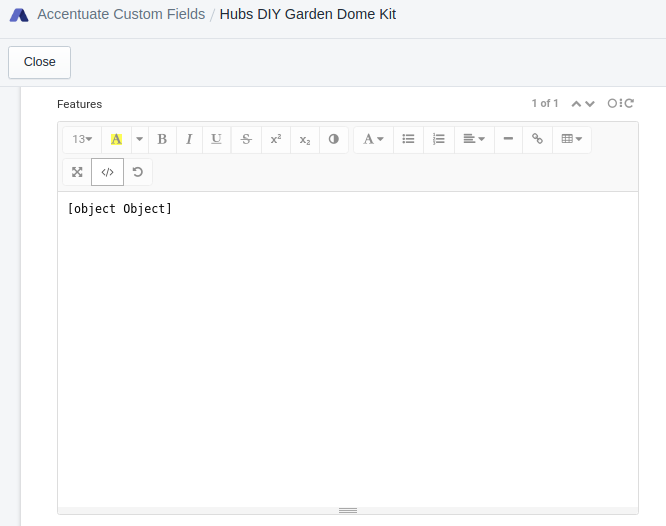Click the undo arrow icon
666x526 pixels.
[138, 172]
